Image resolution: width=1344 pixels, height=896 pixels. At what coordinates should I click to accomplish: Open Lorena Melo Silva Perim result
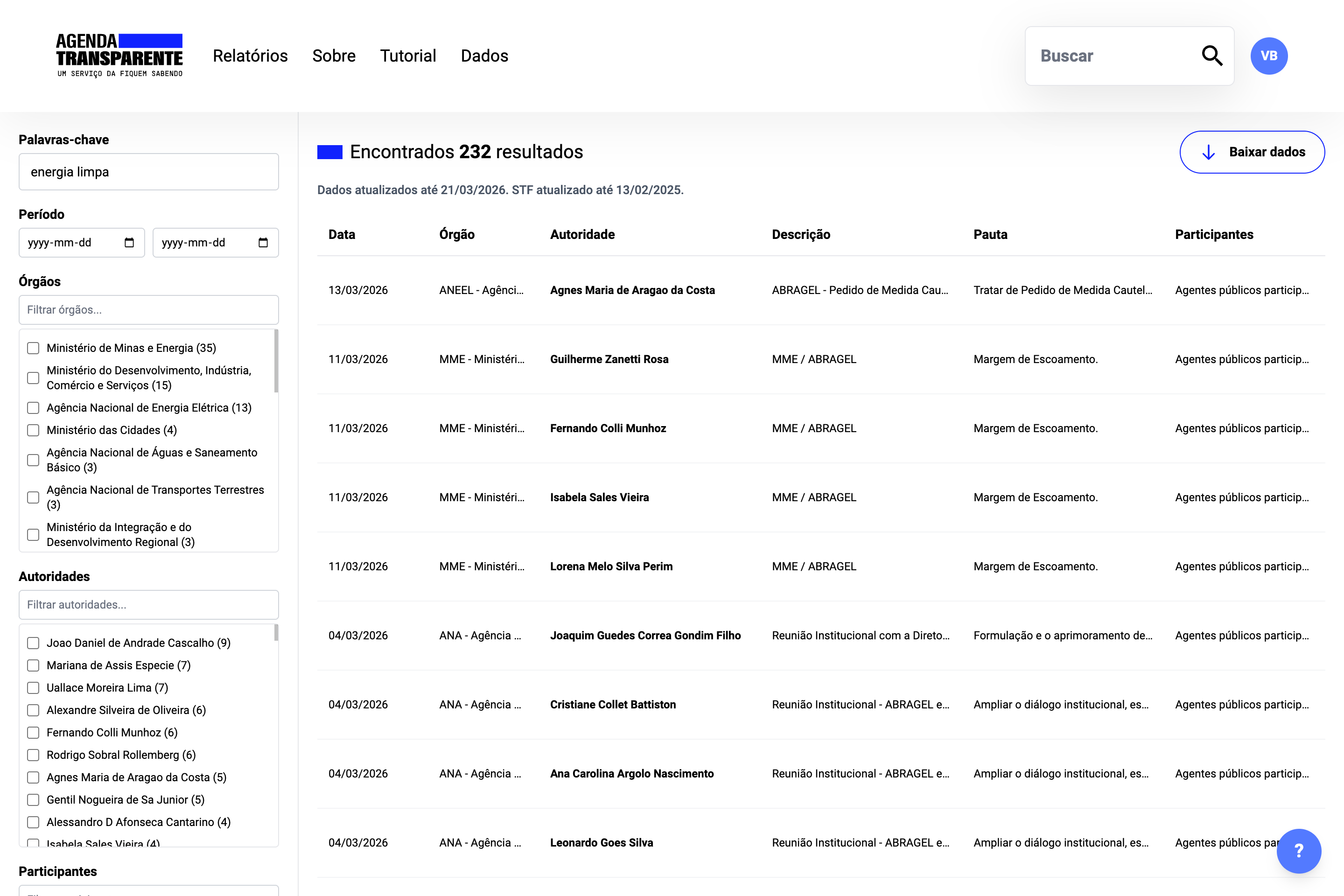(x=820, y=567)
